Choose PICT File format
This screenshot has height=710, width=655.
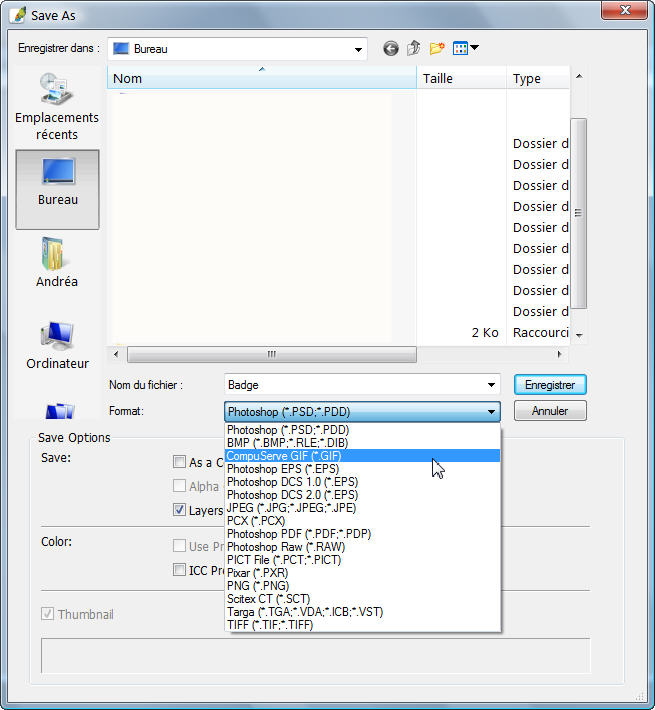coord(363,560)
